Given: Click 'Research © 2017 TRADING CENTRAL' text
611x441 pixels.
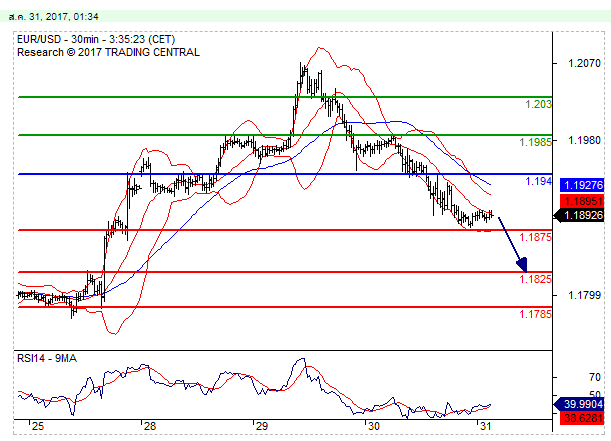Looking at the screenshot, I should pyautogui.click(x=108, y=52).
